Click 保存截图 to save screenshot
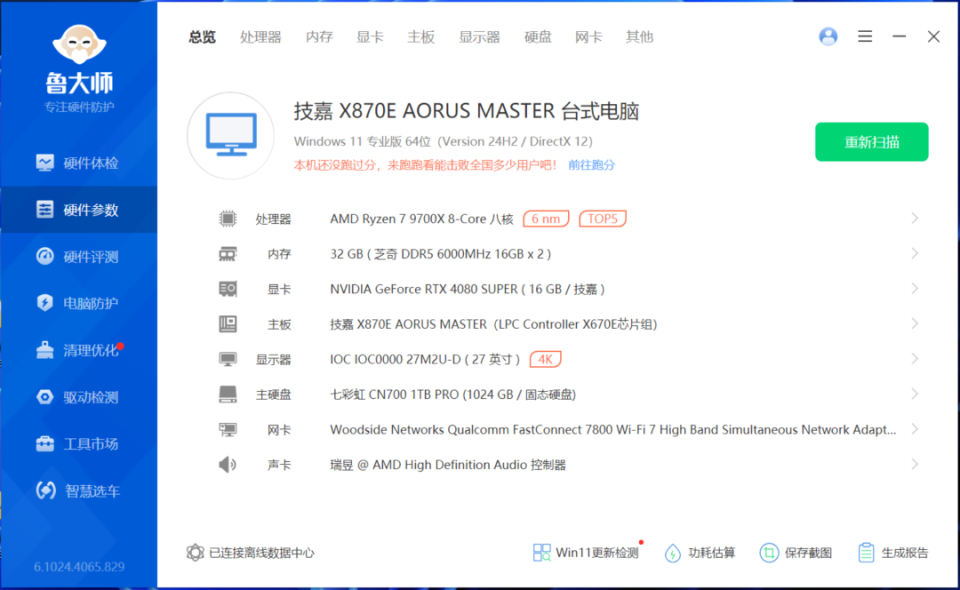This screenshot has height=590, width=960. pos(795,553)
